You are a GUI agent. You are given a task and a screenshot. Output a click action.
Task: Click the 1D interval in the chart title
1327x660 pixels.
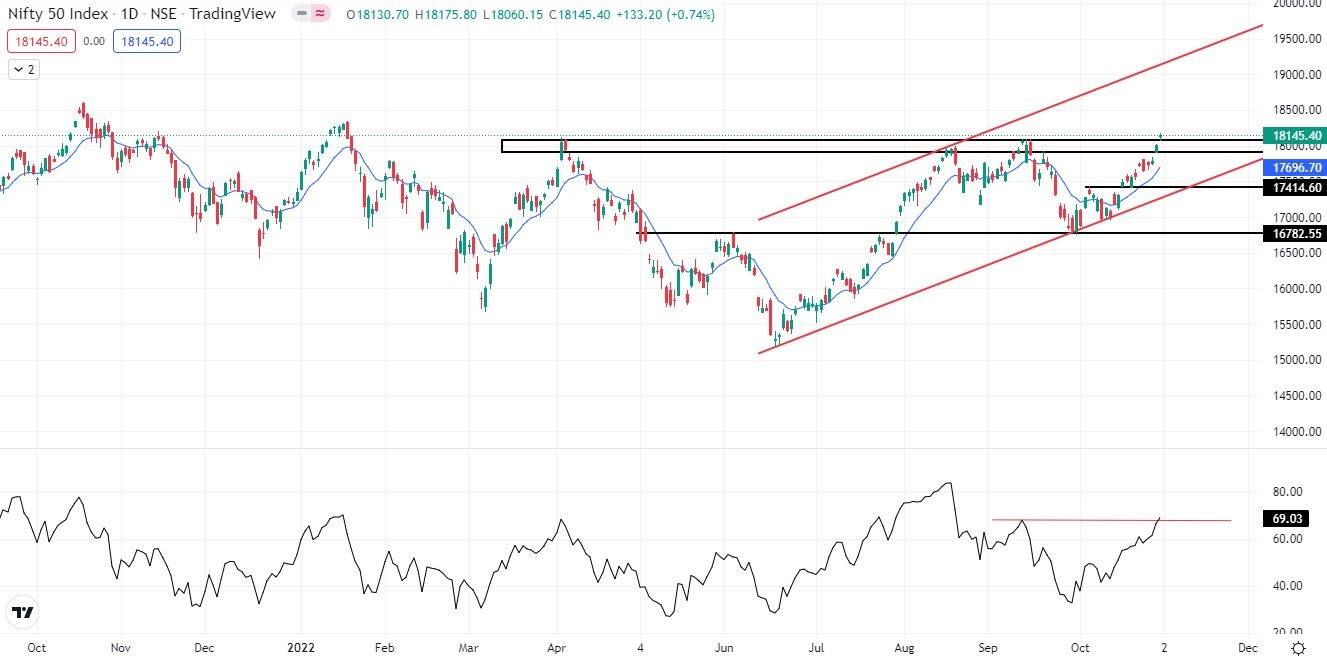click(130, 15)
